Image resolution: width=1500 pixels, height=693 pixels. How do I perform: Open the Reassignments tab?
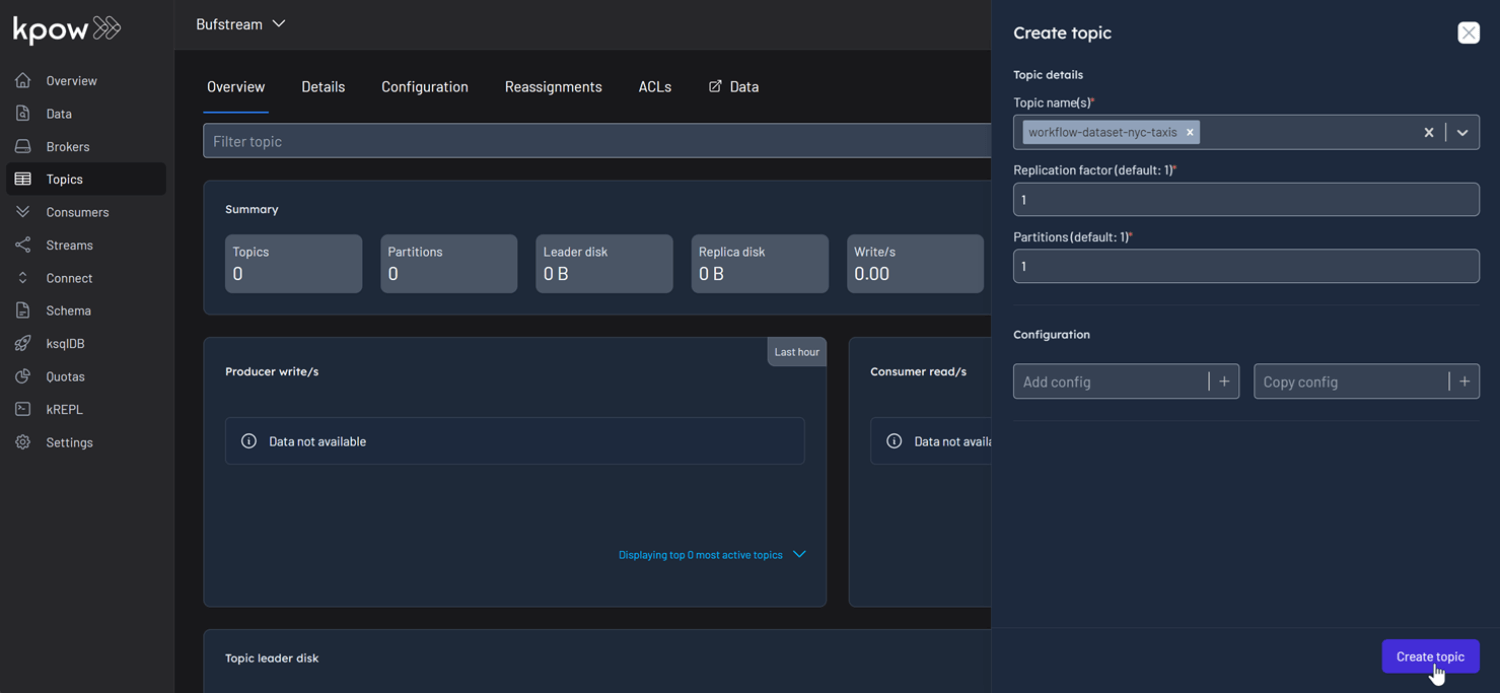(x=553, y=87)
